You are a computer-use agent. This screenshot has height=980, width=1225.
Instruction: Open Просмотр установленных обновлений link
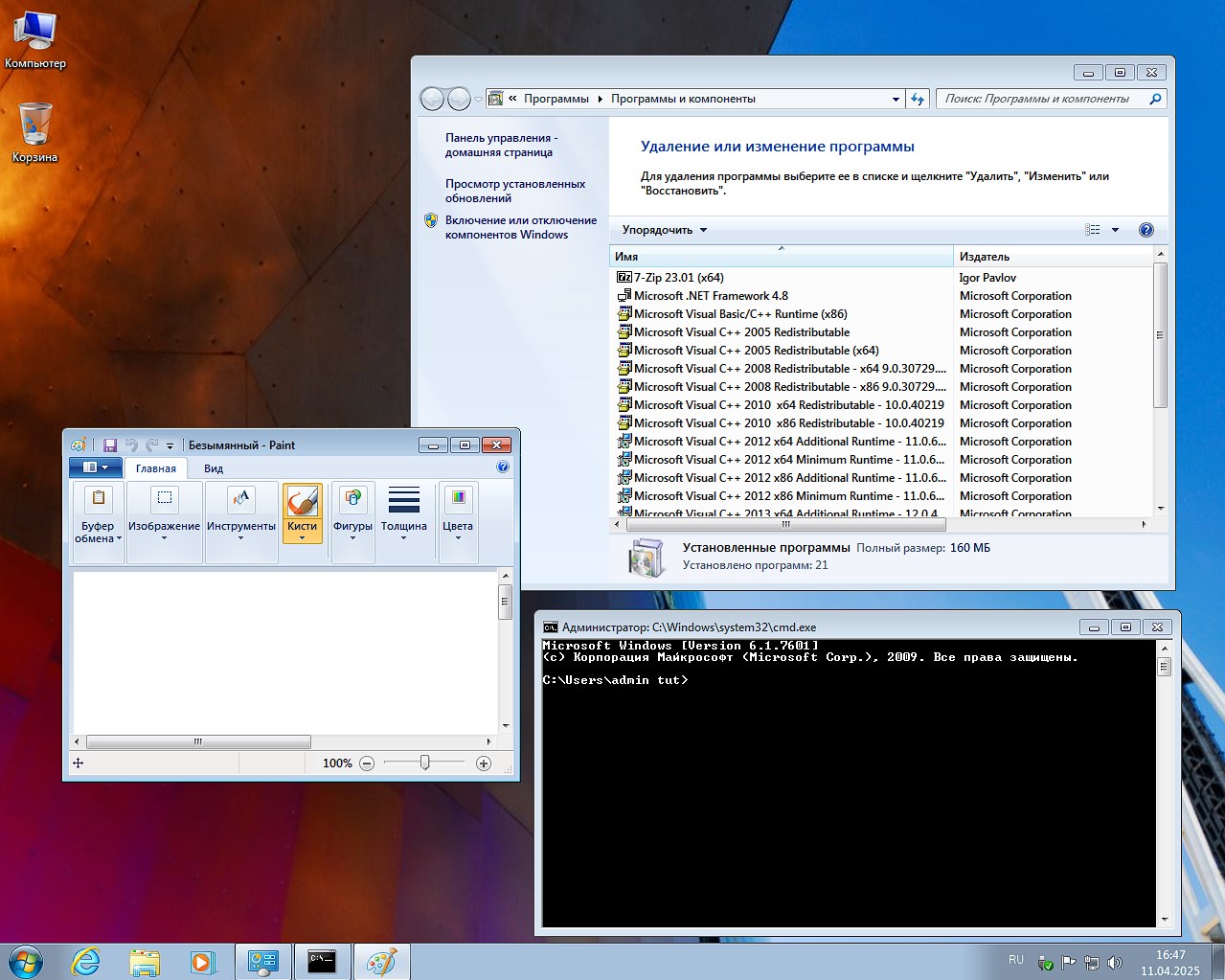tap(515, 190)
